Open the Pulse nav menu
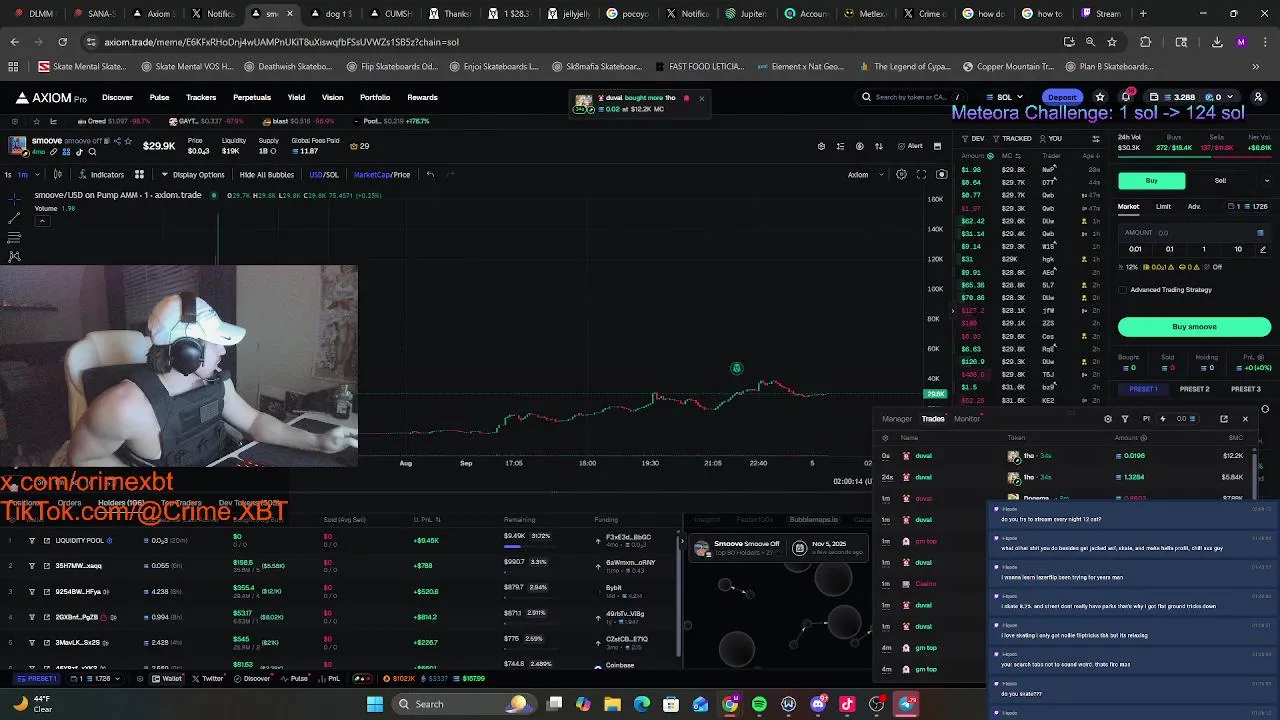This screenshot has height=720, width=1280. tap(159, 97)
